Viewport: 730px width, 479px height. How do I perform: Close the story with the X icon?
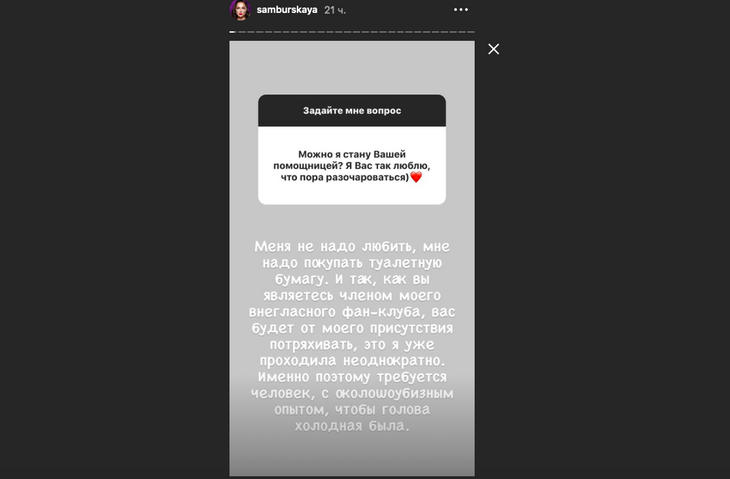(493, 49)
